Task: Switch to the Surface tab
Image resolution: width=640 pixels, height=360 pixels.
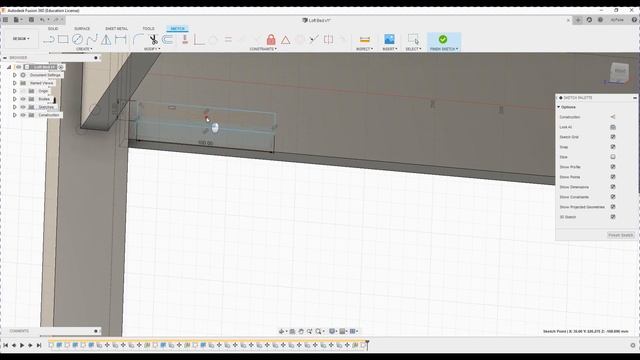Action: tap(82, 29)
